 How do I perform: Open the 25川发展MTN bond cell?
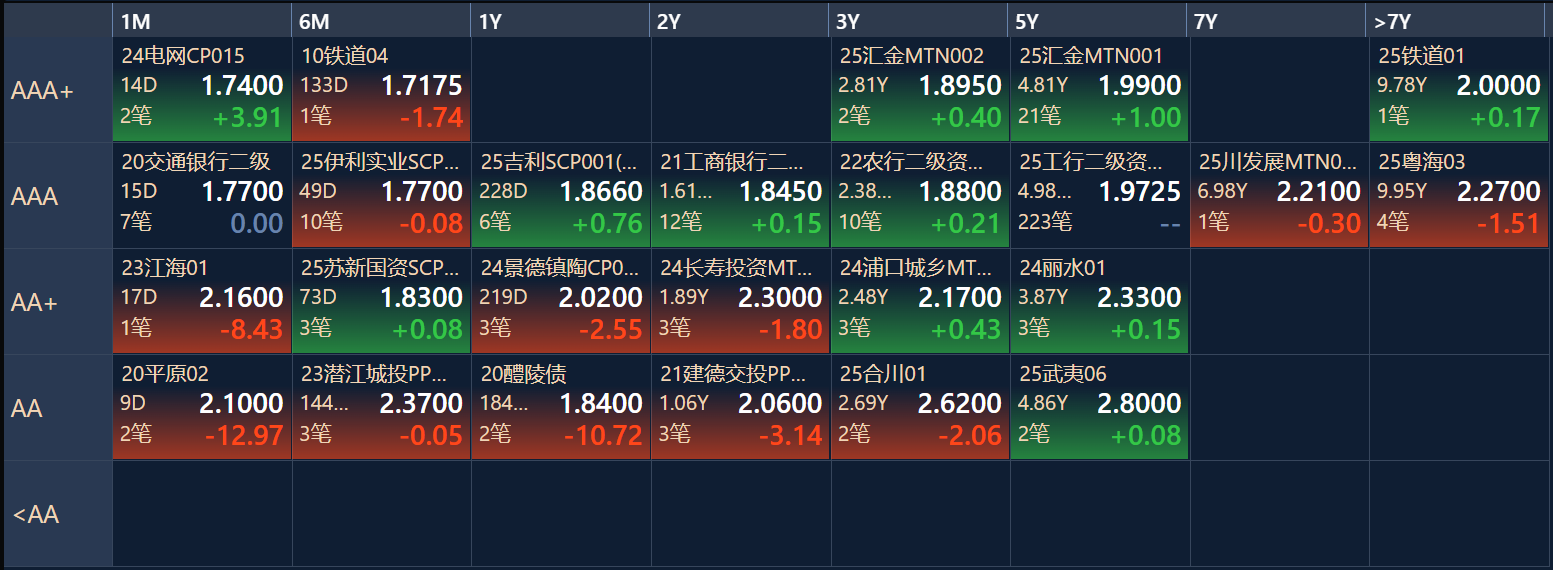[1278, 196]
